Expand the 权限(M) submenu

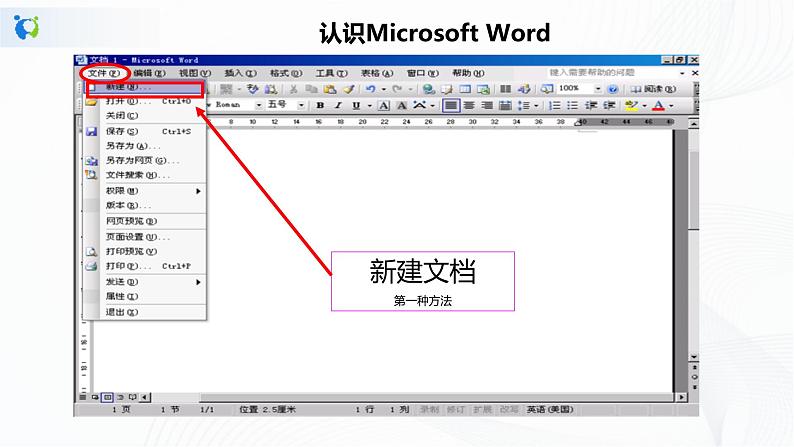pos(153,191)
